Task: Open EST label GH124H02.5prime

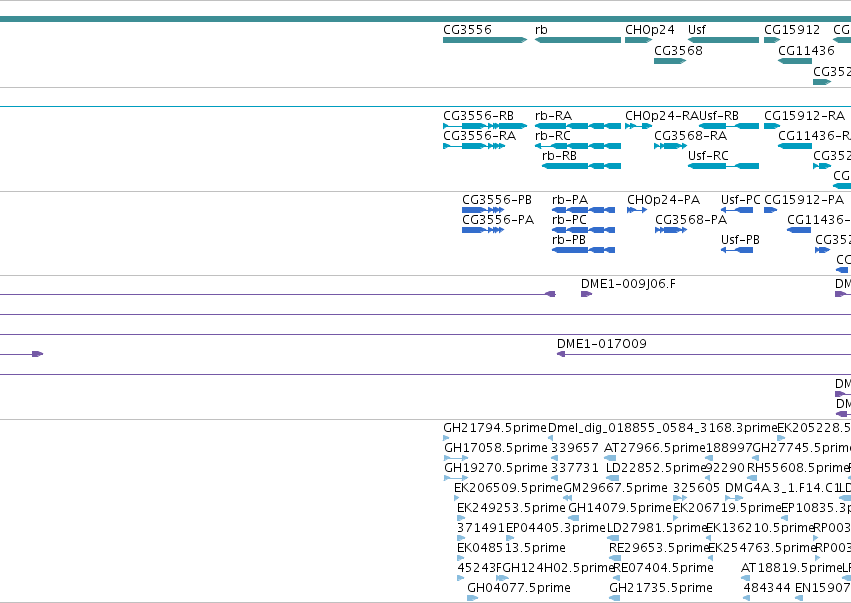Action: click(558, 568)
